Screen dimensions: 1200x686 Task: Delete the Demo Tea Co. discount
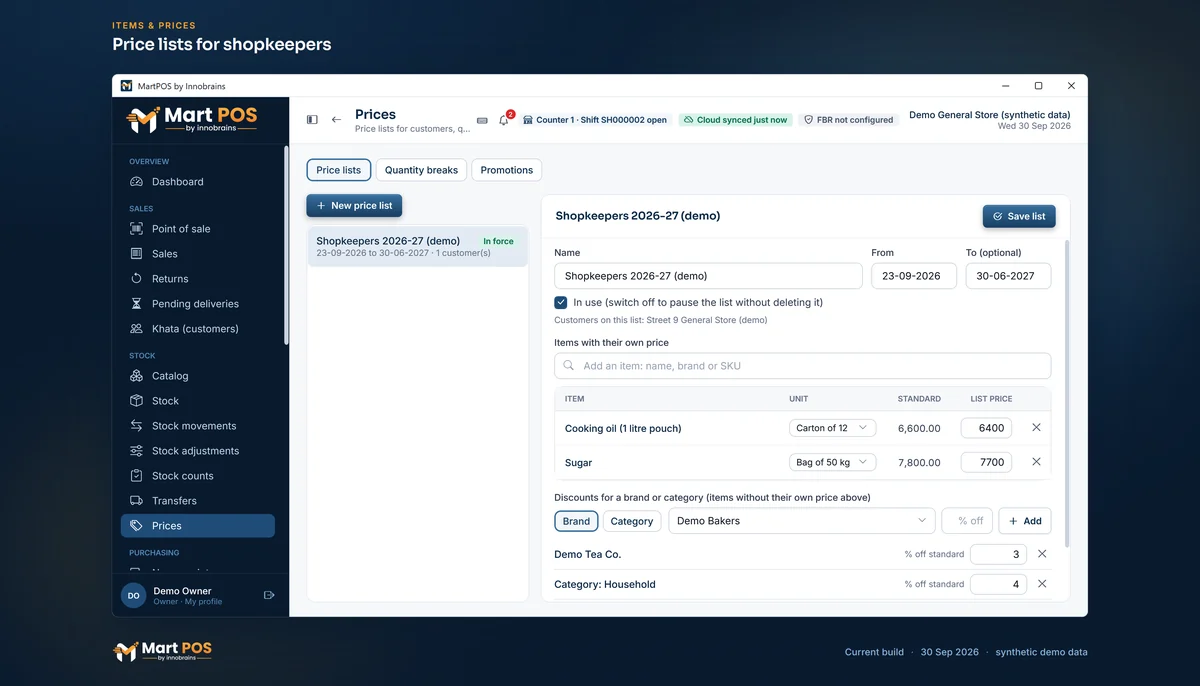(1042, 554)
